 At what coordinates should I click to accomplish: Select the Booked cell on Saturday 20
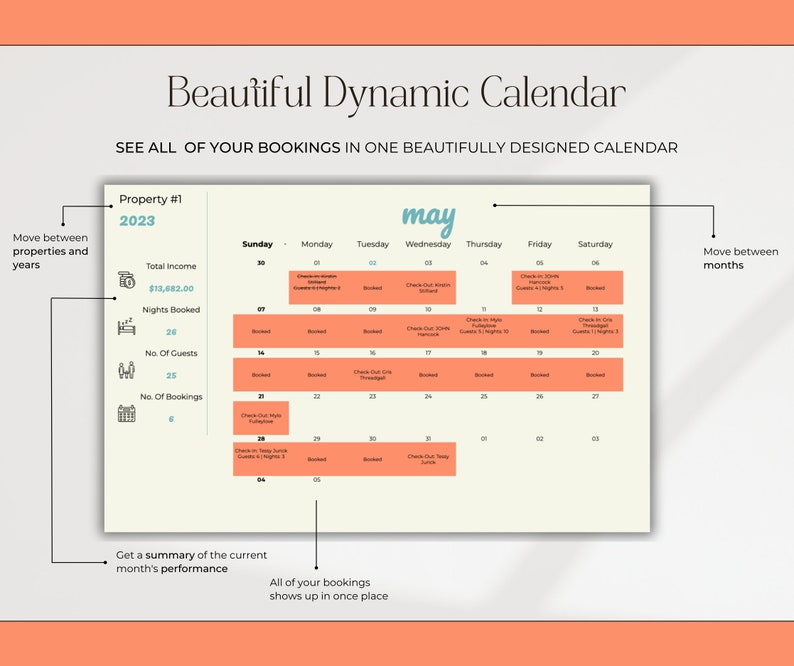596,374
